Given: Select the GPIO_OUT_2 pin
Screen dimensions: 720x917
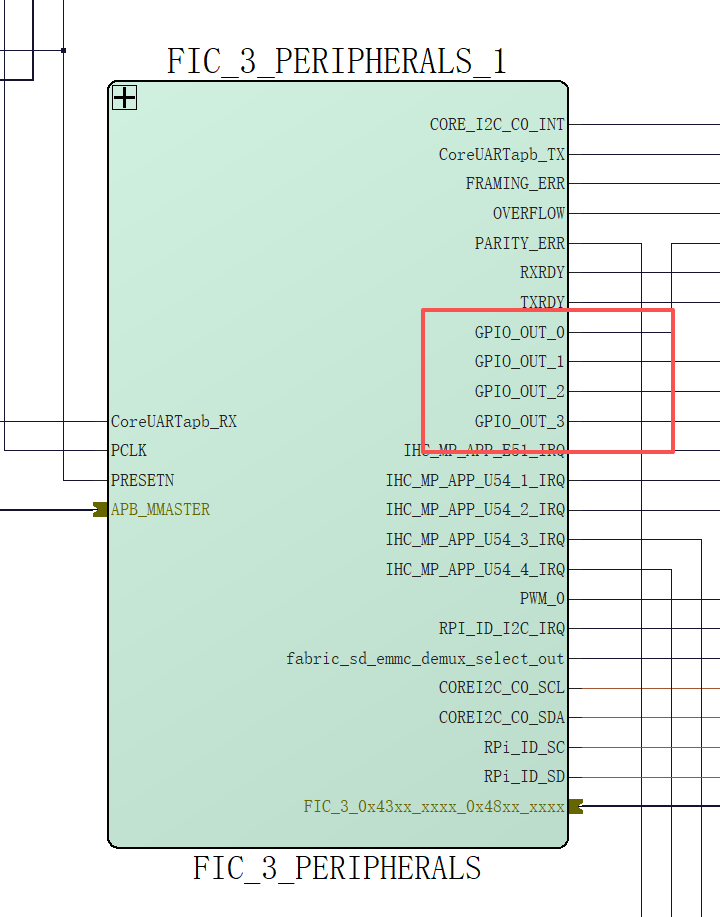Looking at the screenshot, I should [520, 391].
